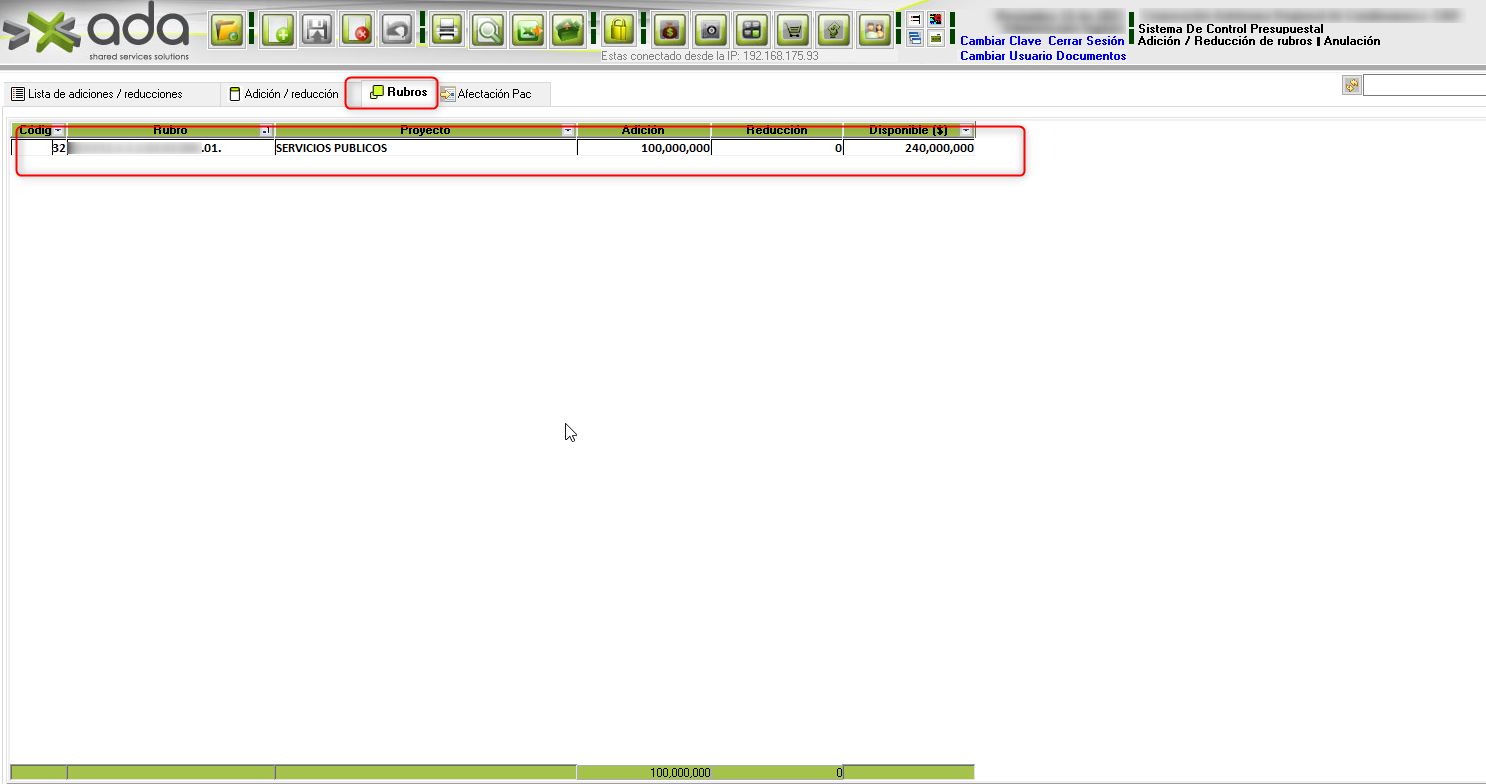Click the Cerrar Sesión link
1486x784 pixels.
pos(1086,41)
